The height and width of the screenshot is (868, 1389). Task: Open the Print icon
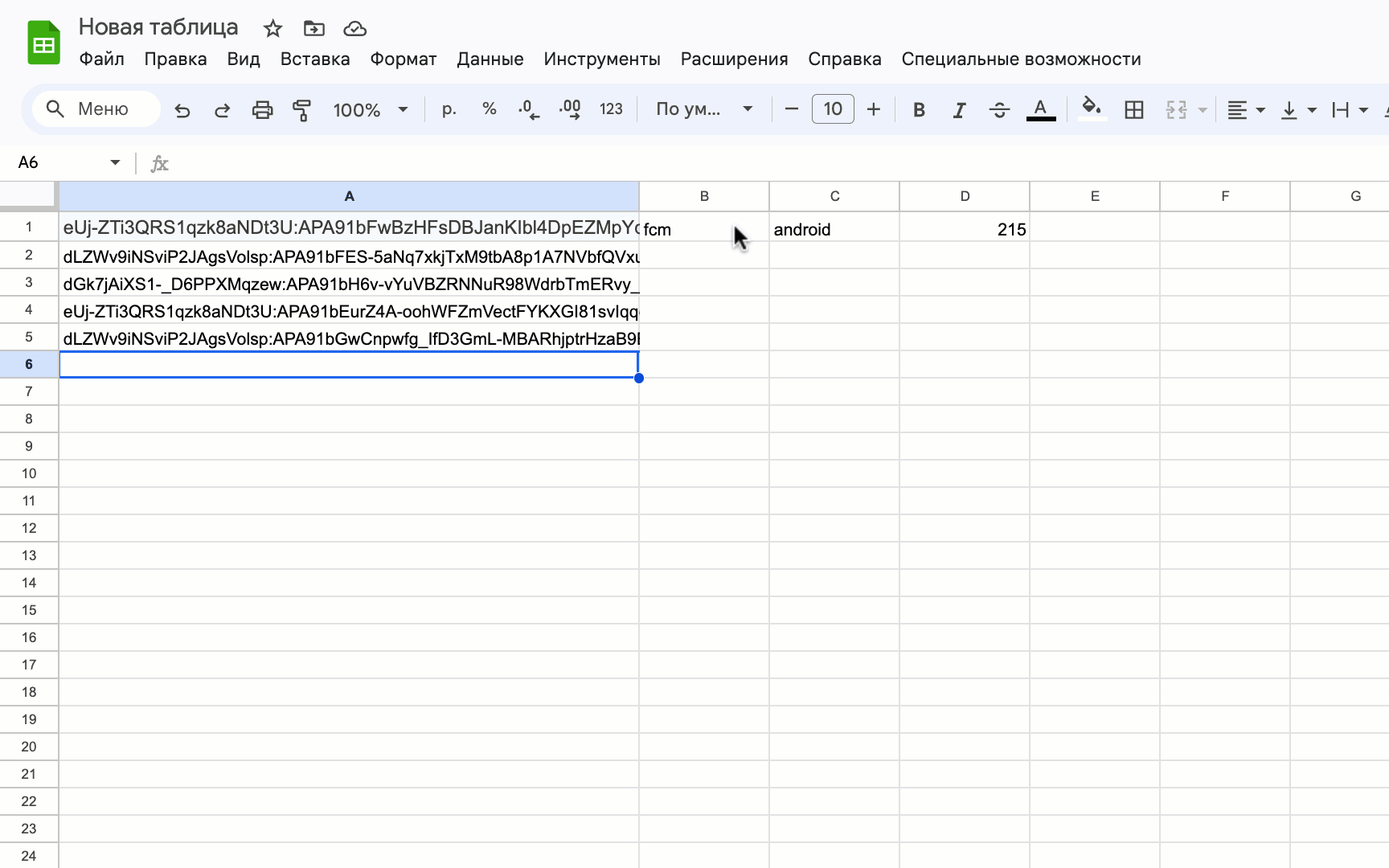pyautogui.click(x=262, y=109)
